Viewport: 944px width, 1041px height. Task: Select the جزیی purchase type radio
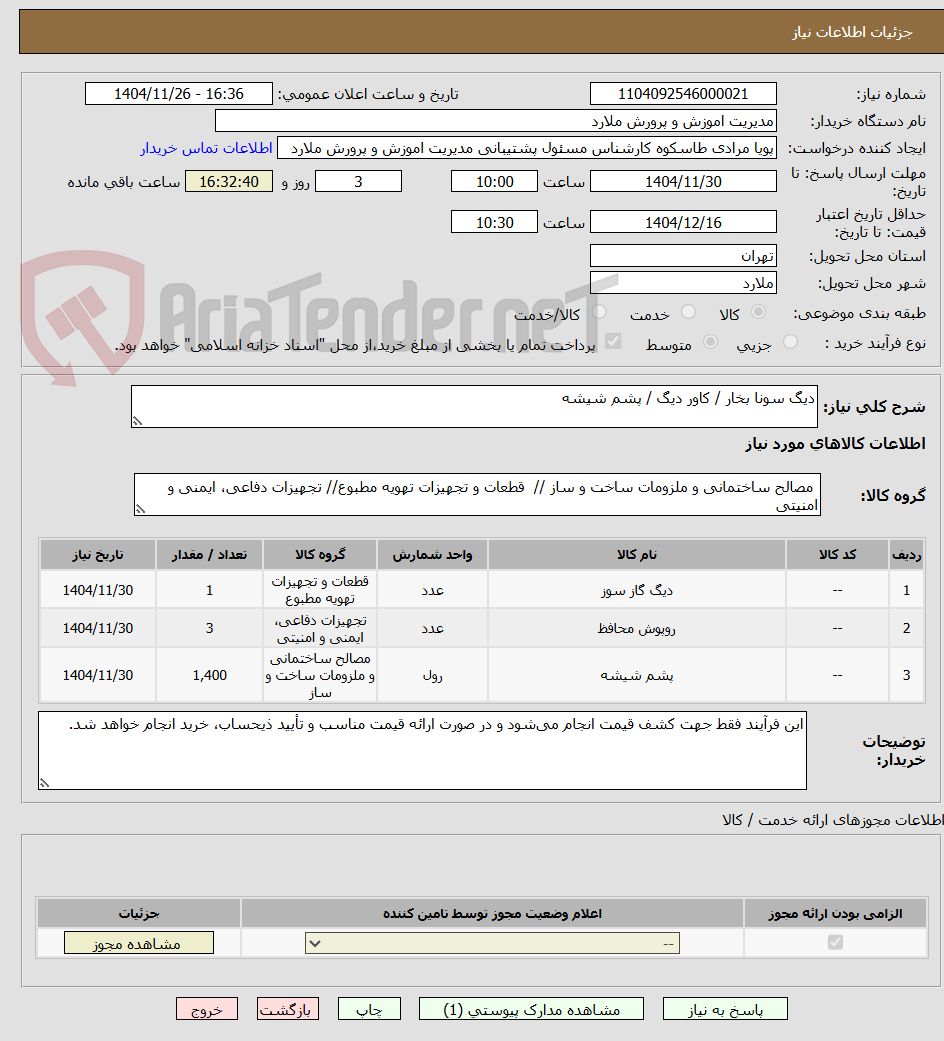790,342
